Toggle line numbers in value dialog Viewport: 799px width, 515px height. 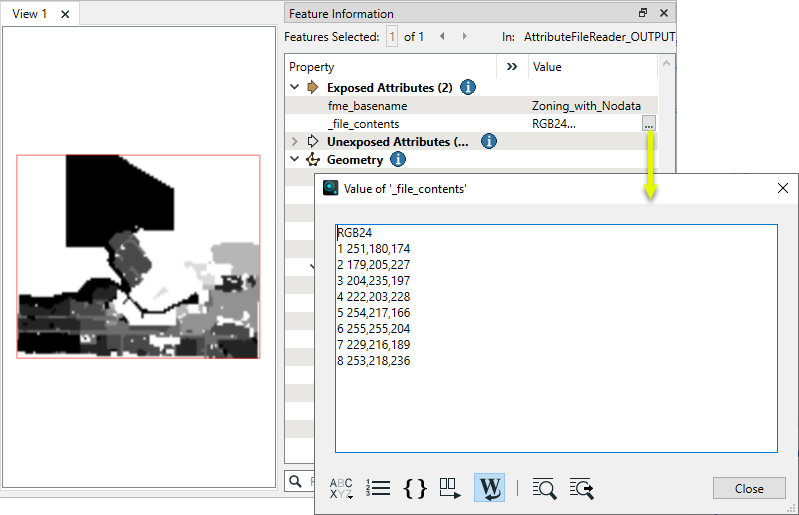[378, 488]
